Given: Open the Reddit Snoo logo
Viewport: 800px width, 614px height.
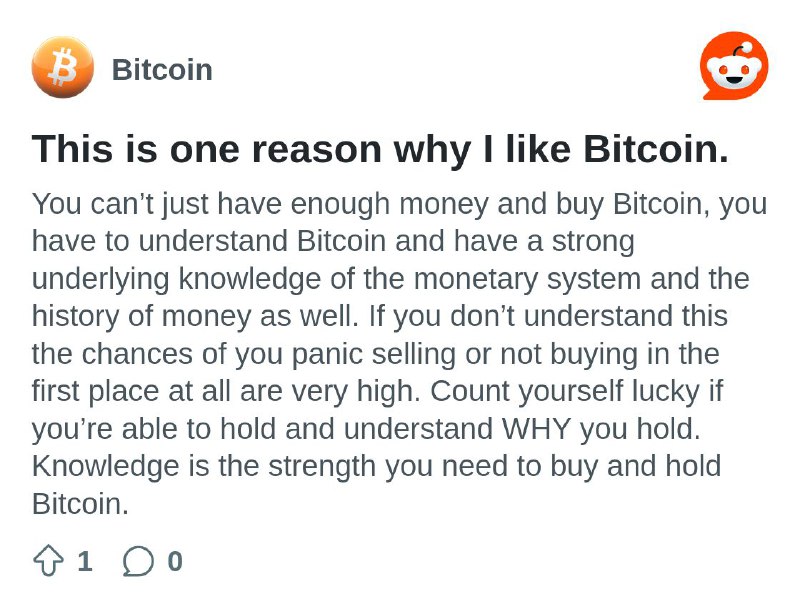Looking at the screenshot, I should (x=734, y=65).
